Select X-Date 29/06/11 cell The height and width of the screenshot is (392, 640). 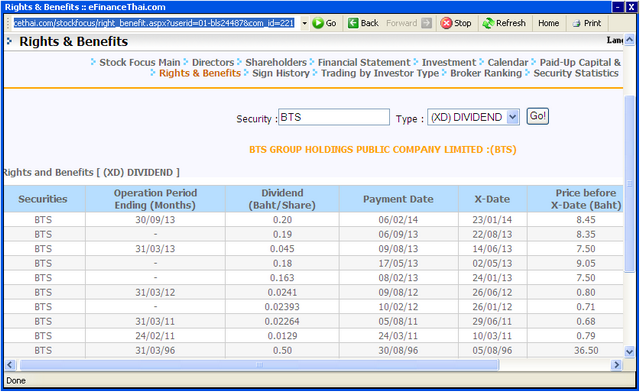pos(492,321)
